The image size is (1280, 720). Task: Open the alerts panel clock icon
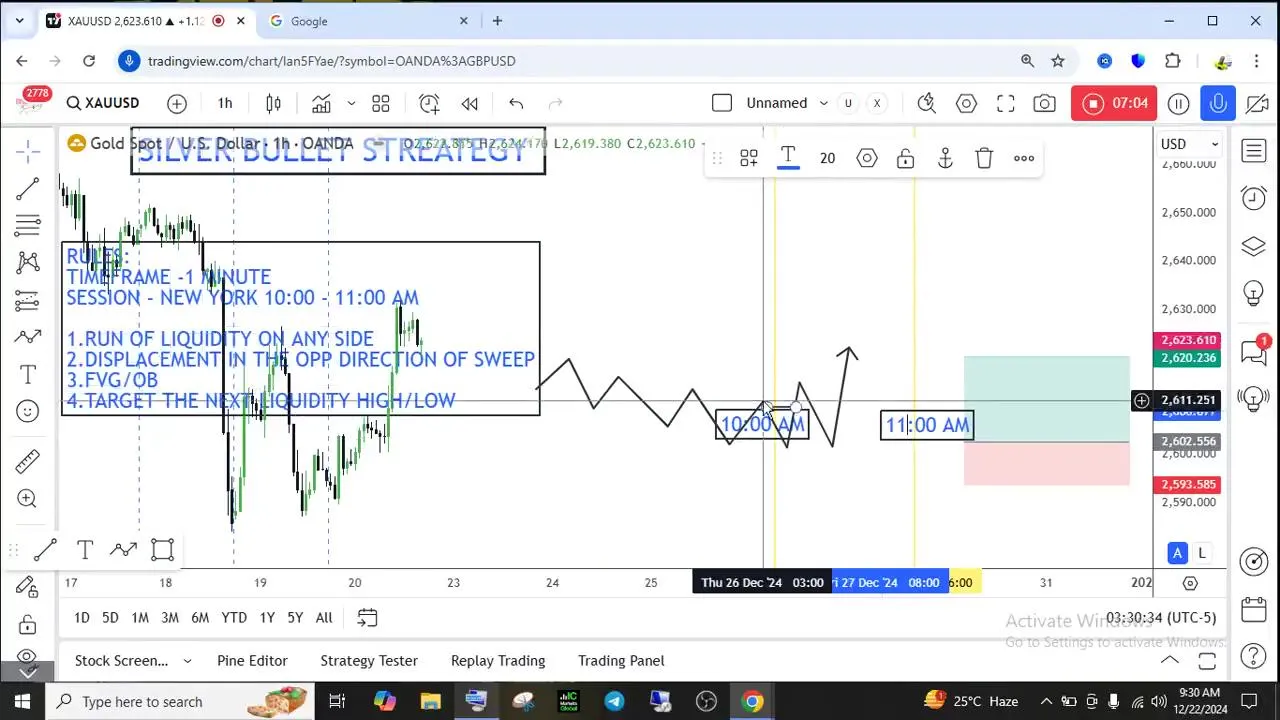(1253, 198)
